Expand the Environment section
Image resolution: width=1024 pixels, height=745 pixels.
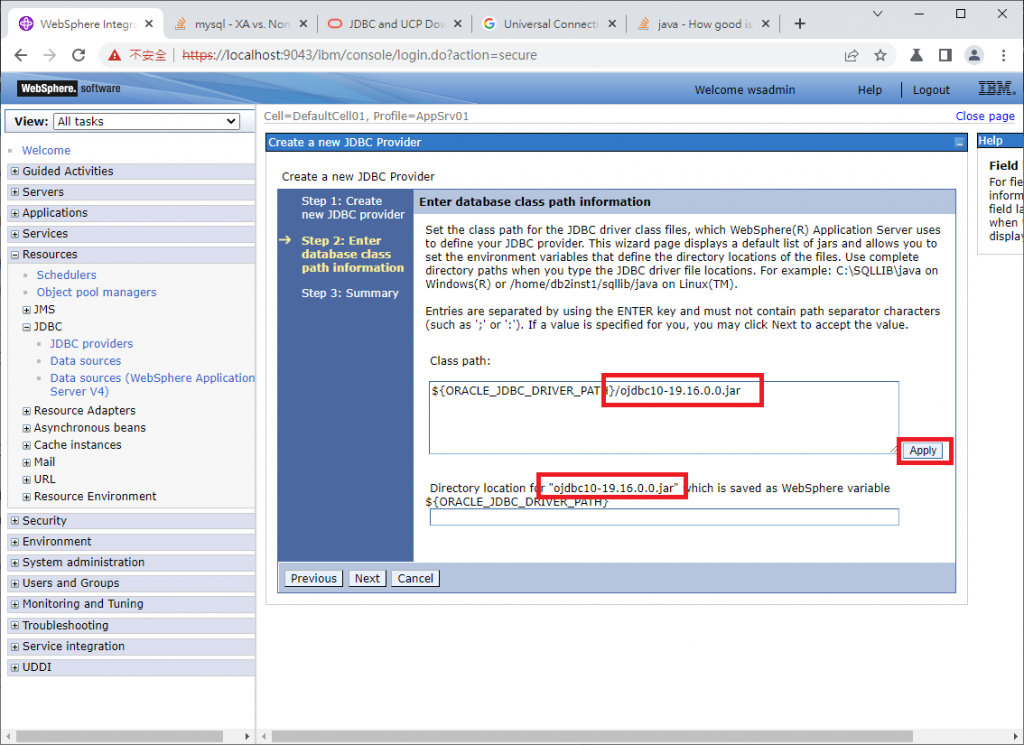click(15, 541)
